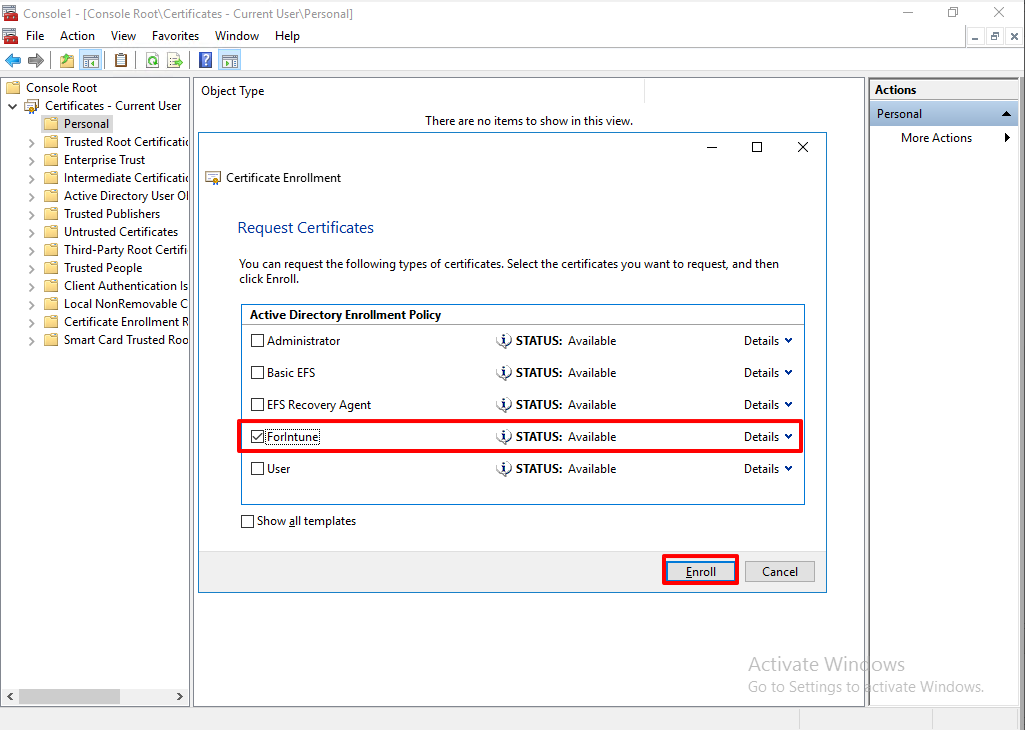
Task: Click the Certificates - Current User snap-in icon
Action: pyautogui.click(x=31, y=106)
